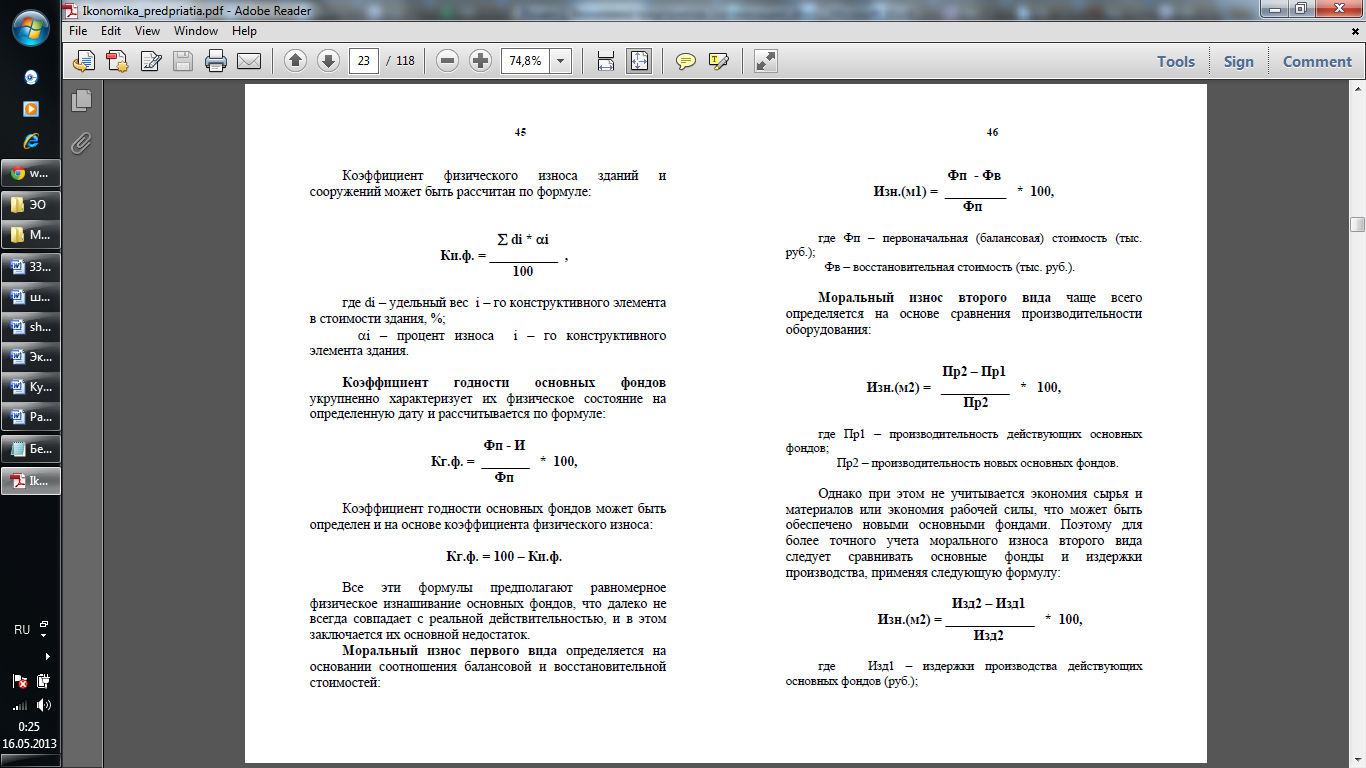Click the Save floppy disk icon
This screenshot has width=1366, height=768.
point(182,61)
